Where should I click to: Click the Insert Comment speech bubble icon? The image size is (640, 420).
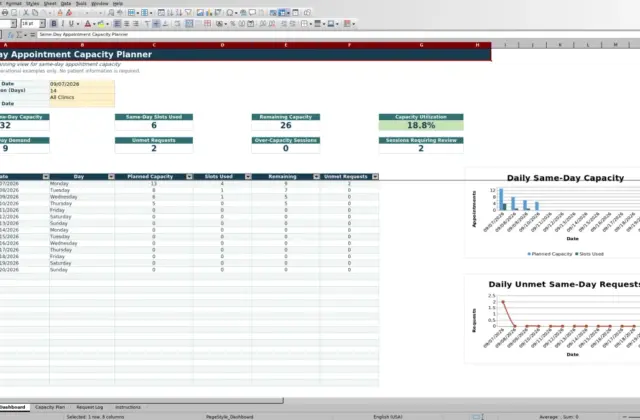[x=252, y=13]
